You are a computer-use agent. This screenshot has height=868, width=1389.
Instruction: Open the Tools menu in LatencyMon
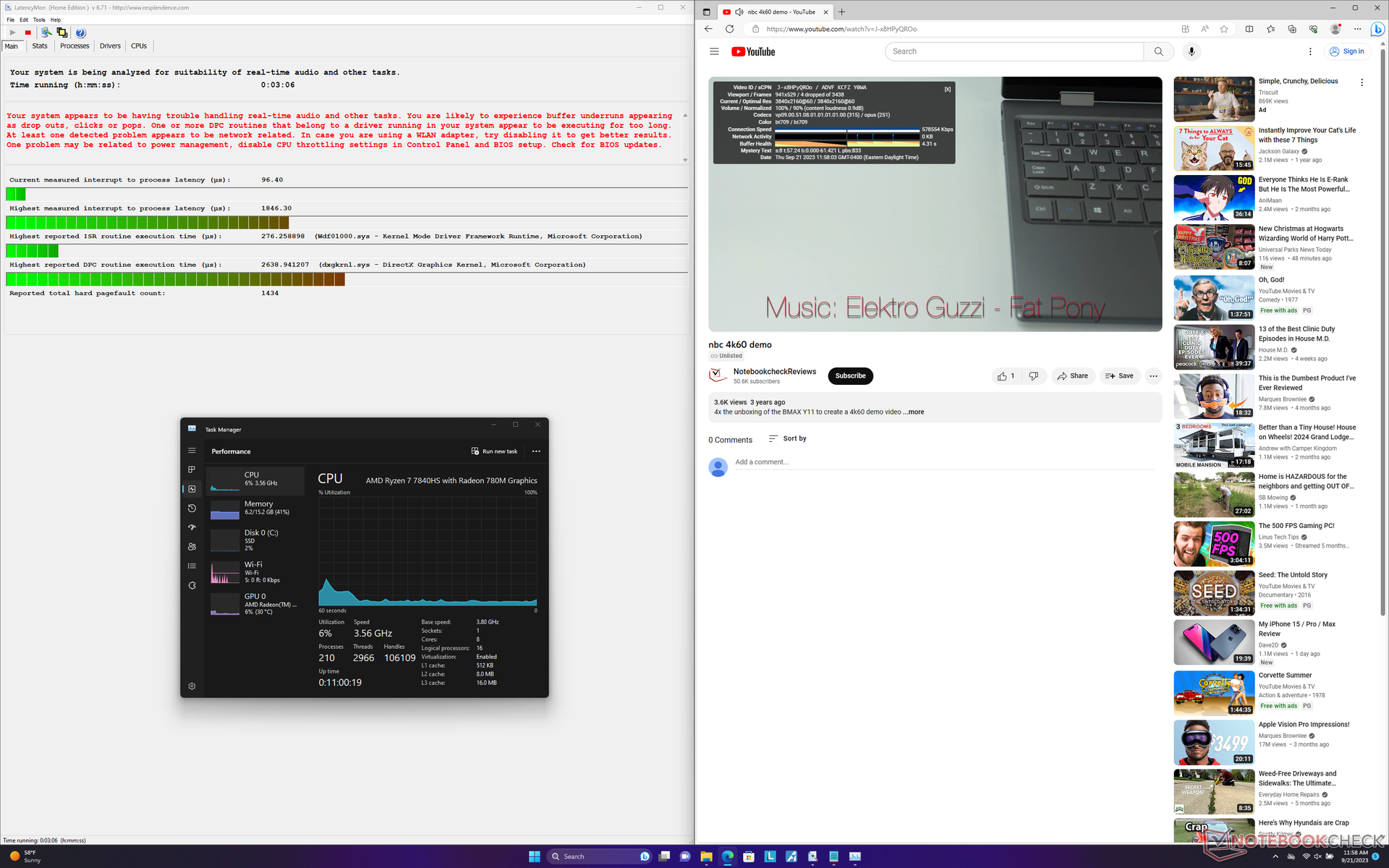point(39,20)
